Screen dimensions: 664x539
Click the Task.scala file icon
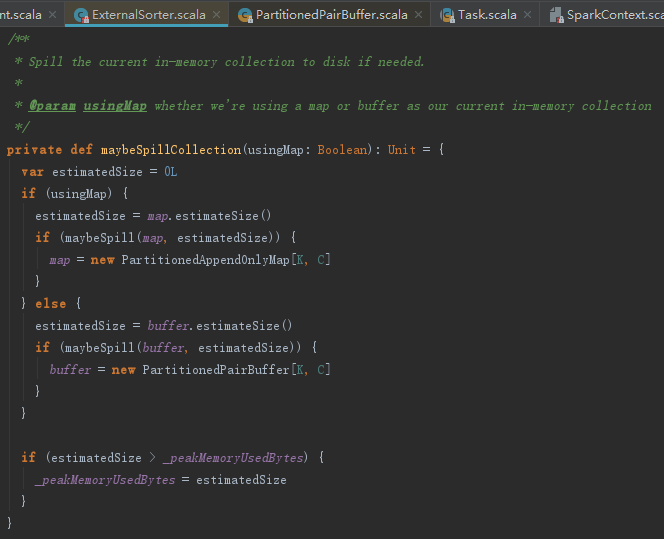click(x=447, y=16)
